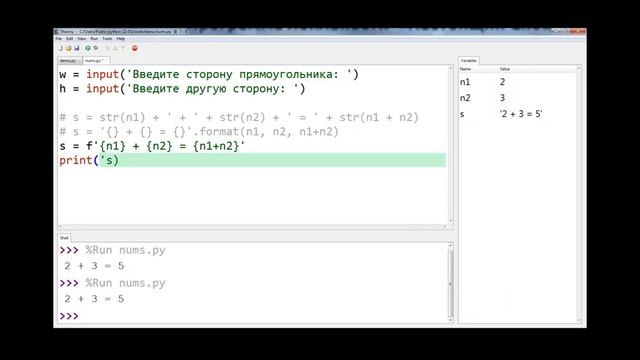
Task: Click the f-string assignment line for s
Action: tap(152, 146)
